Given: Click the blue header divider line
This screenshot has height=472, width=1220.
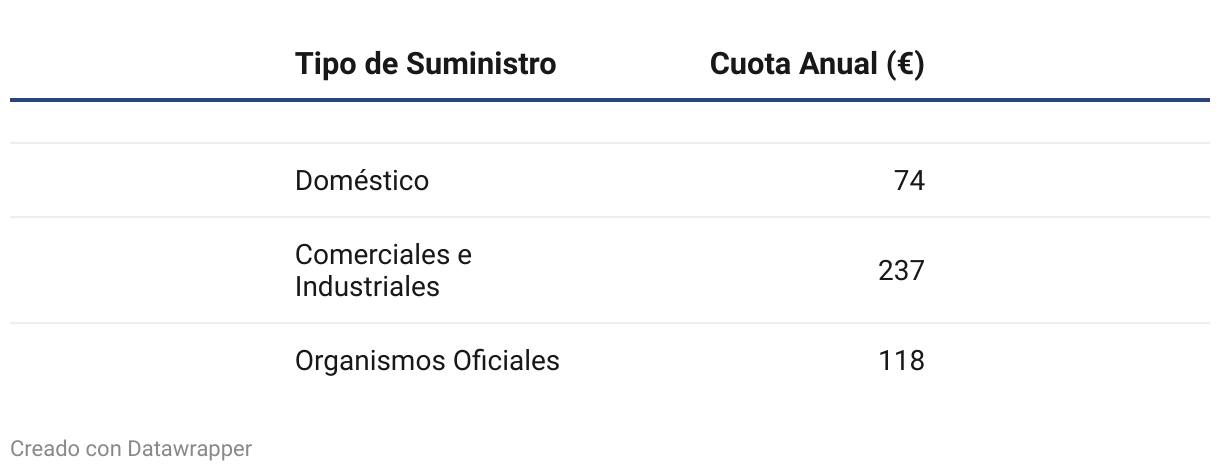Looking at the screenshot, I should (x=610, y=100).
